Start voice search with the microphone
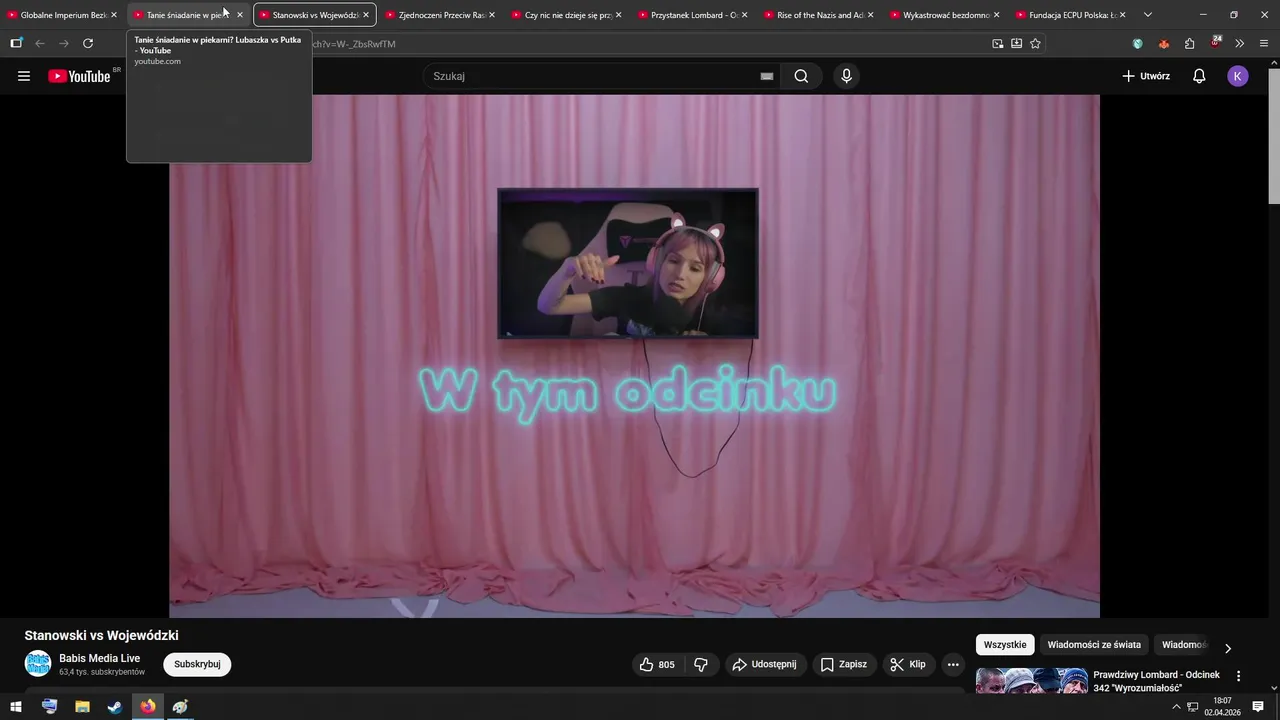The image size is (1280, 720). (x=846, y=76)
